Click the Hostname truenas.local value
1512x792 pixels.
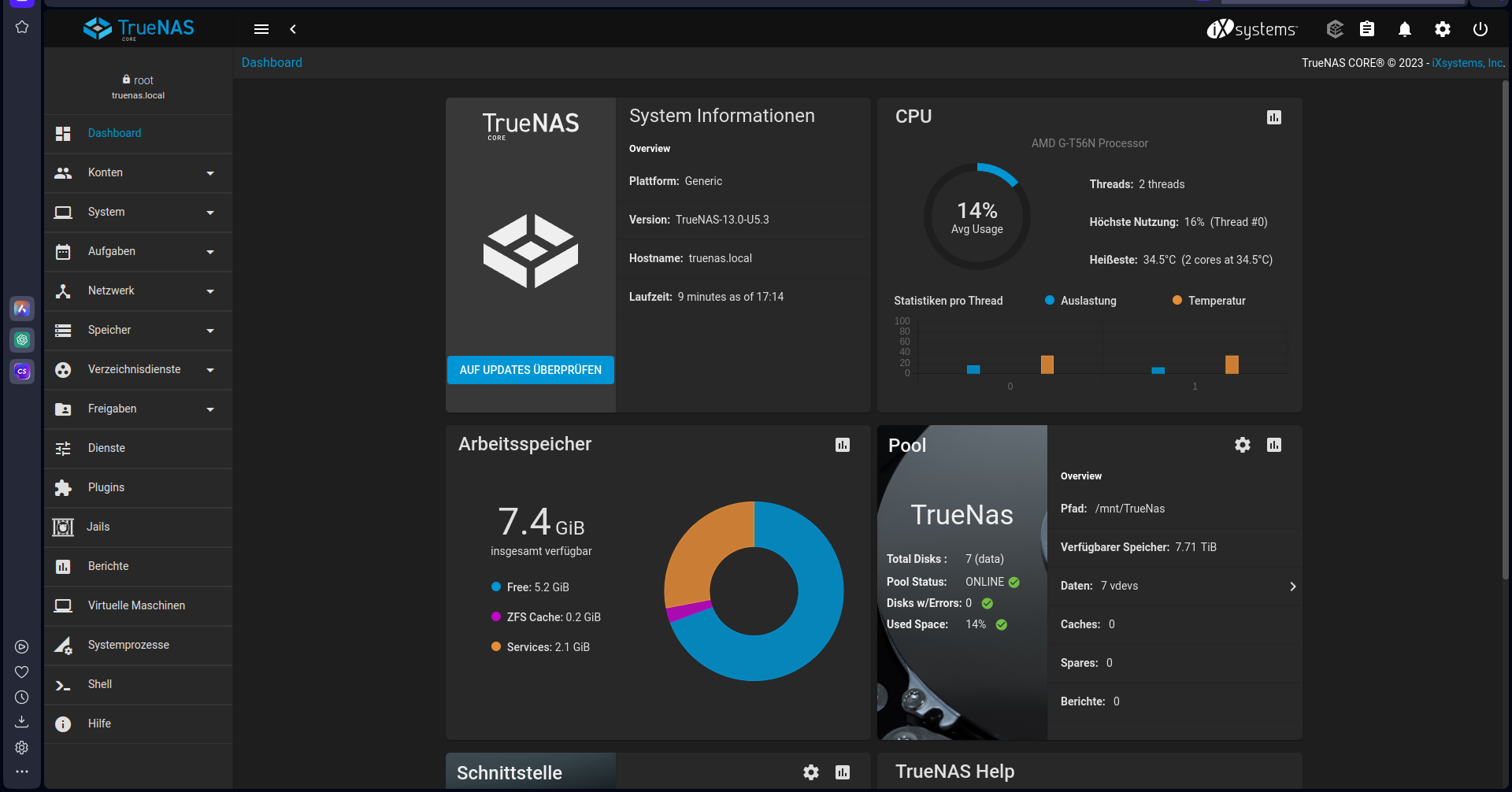click(721, 258)
